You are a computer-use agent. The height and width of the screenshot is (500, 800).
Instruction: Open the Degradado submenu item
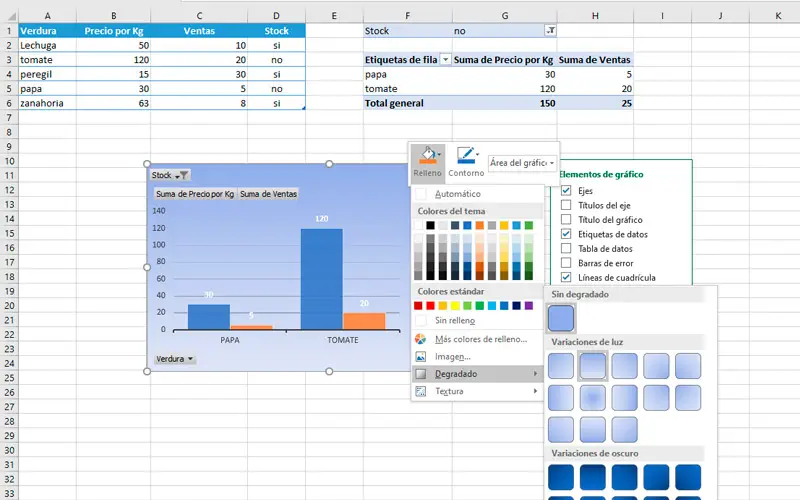(477, 374)
